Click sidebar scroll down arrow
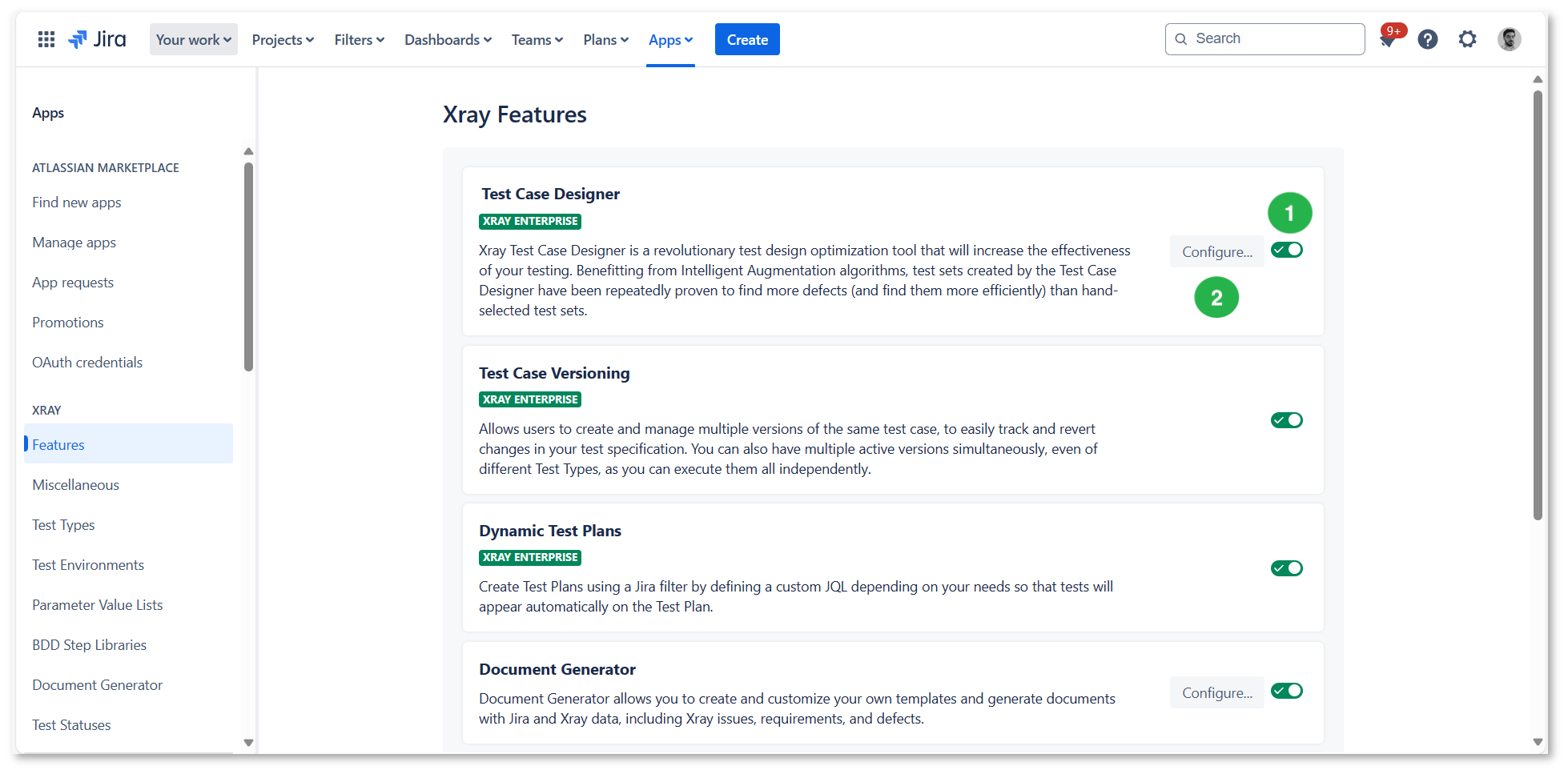The width and height of the screenshot is (1568, 774). coord(248,743)
